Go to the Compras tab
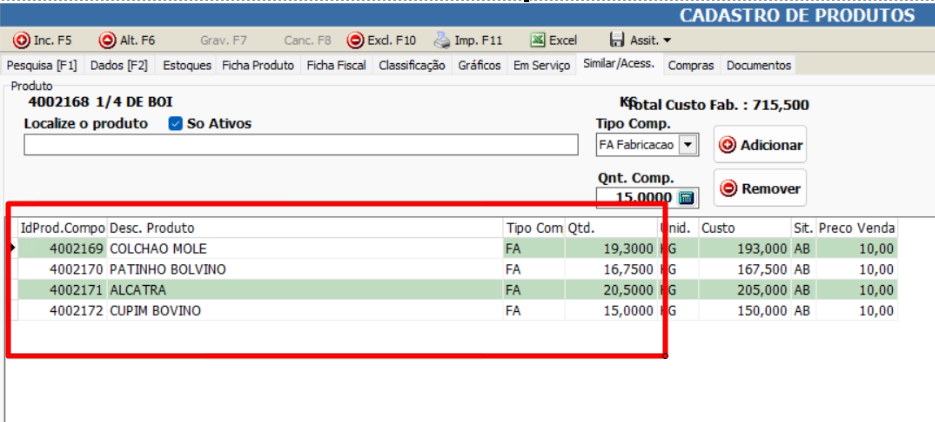The width and height of the screenshot is (935, 422). [x=691, y=65]
